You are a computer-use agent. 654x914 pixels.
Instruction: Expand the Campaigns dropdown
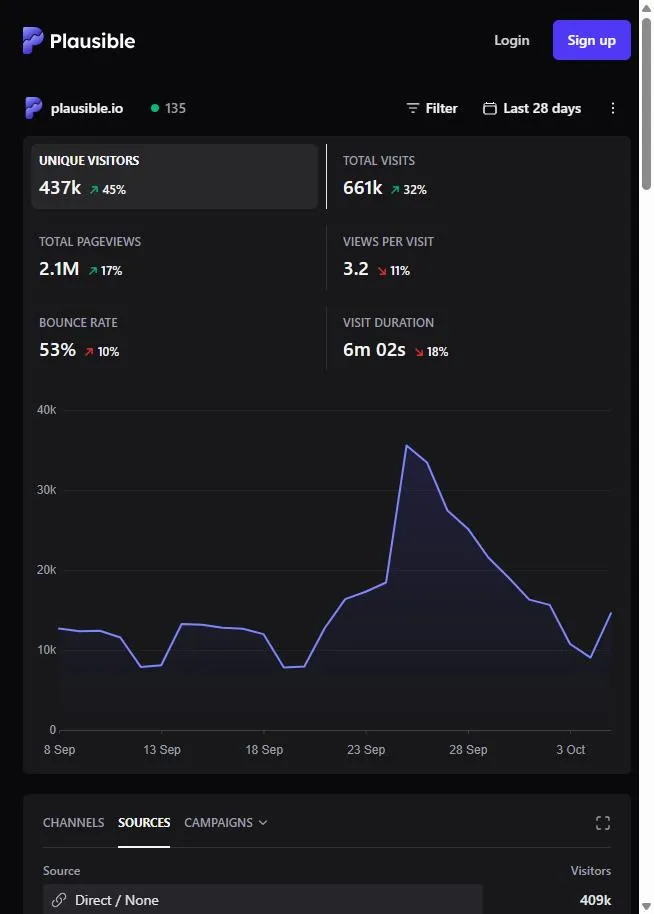tap(226, 822)
